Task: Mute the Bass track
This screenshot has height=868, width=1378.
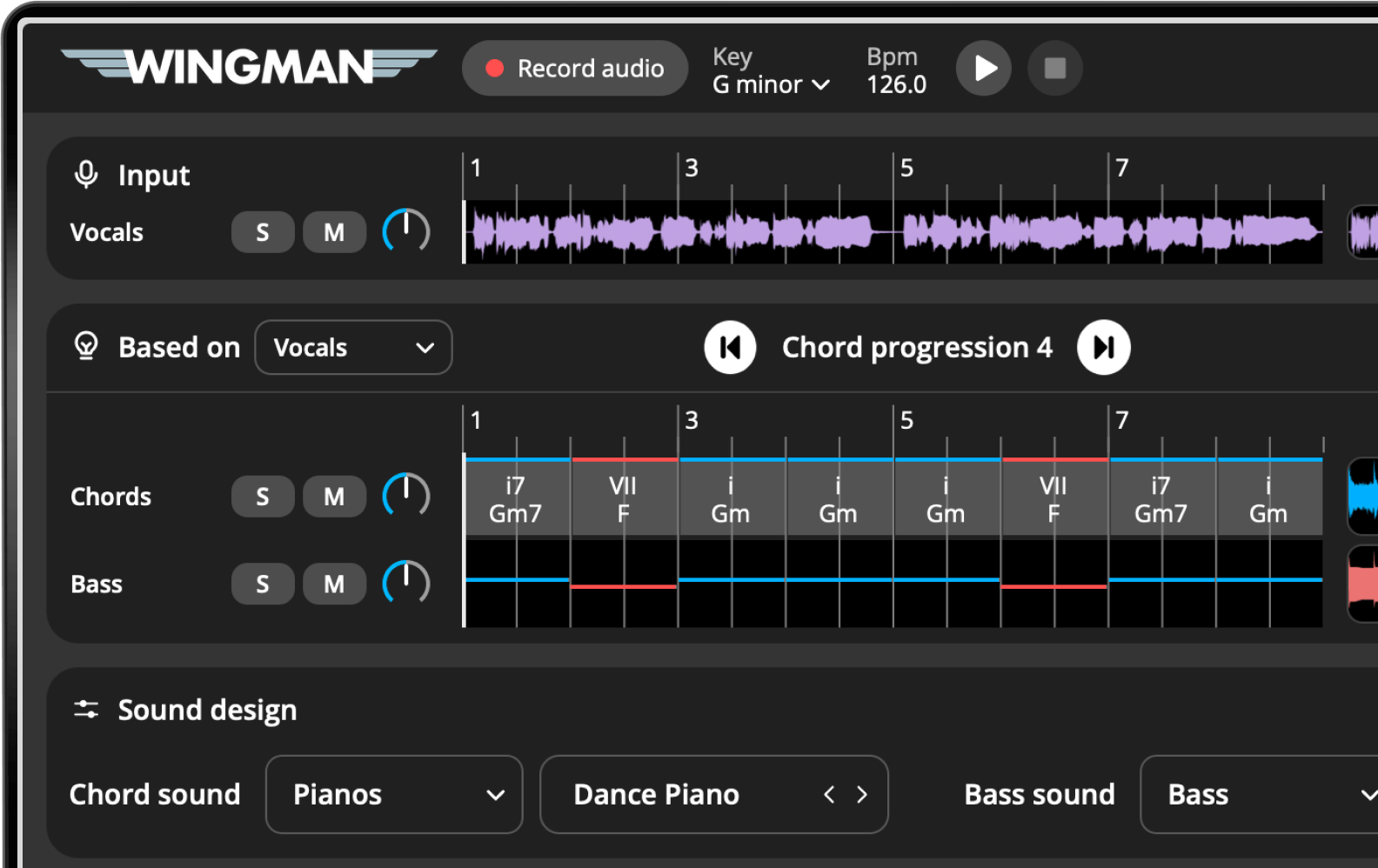Action: click(334, 584)
